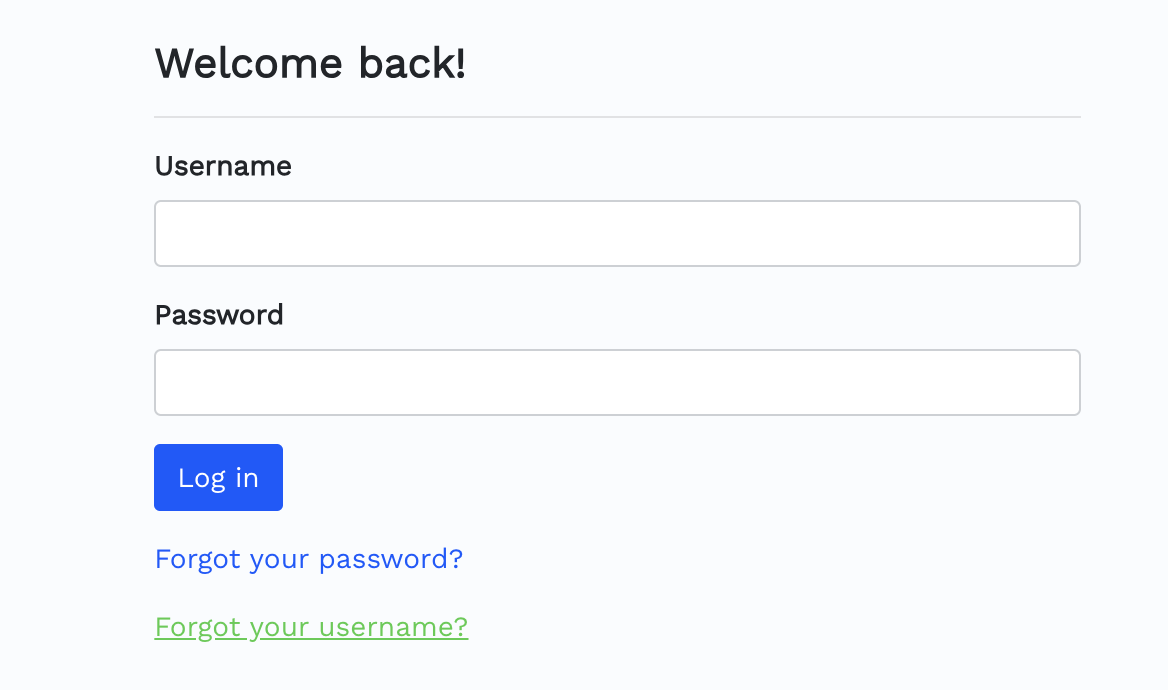Focus the Password text box
The height and width of the screenshot is (690, 1168).
(x=617, y=382)
